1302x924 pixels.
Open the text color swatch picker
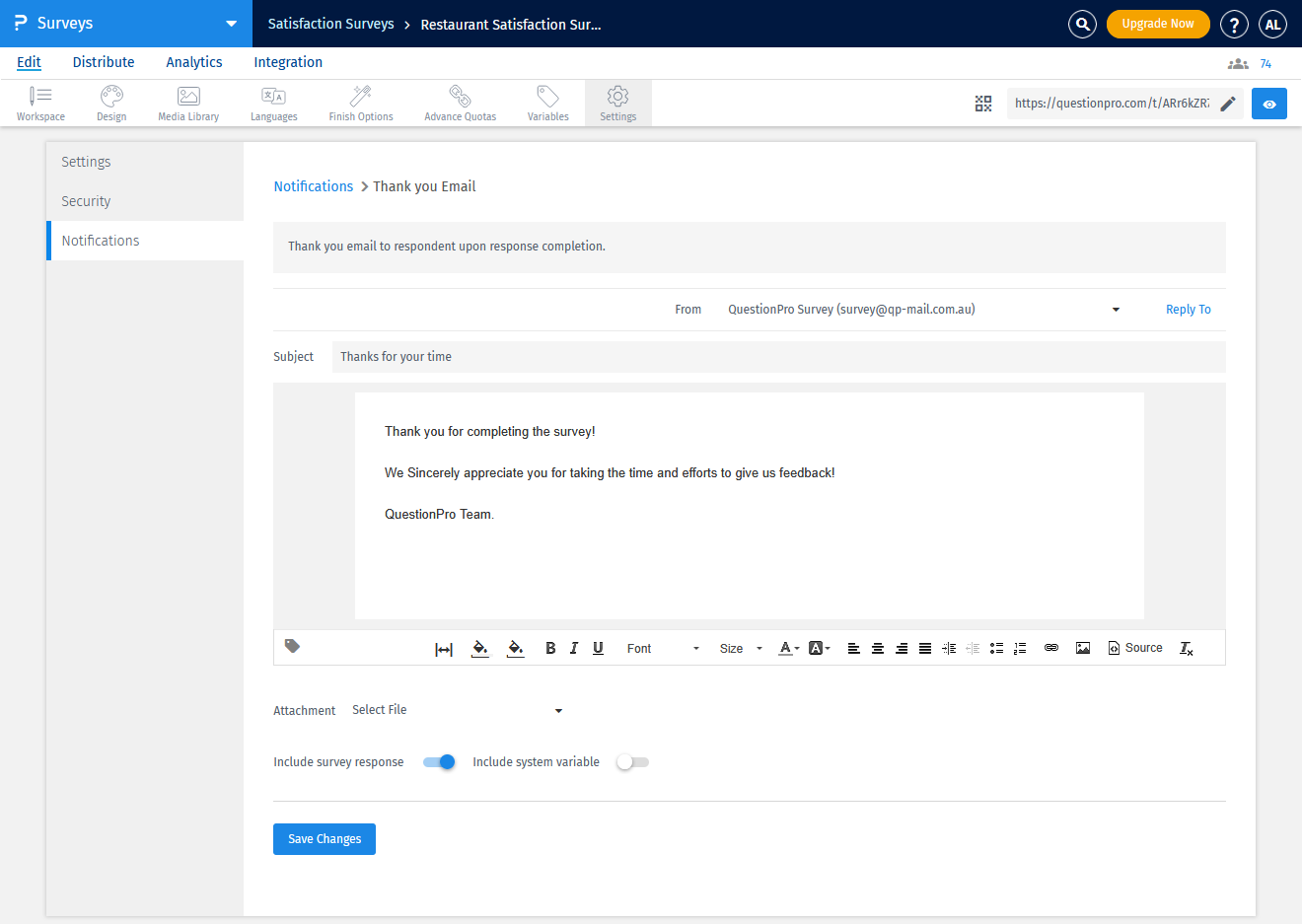tap(785, 648)
